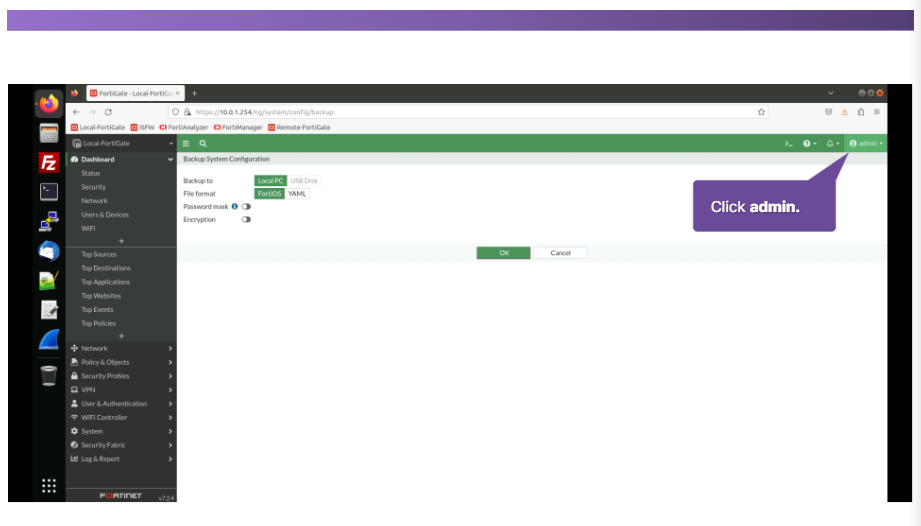Click the browser forward arrow
Screen dimensions: 921x526
pos(92,112)
